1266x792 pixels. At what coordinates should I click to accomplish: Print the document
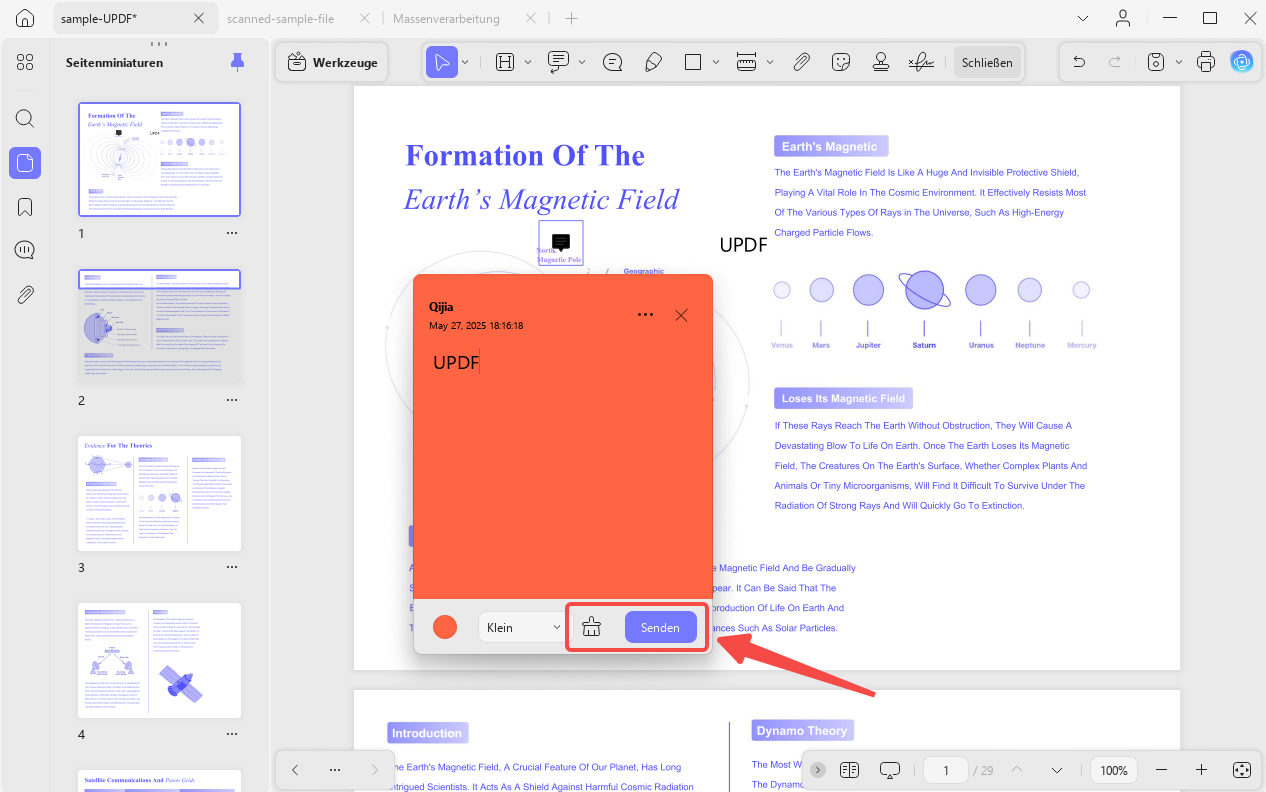point(1206,62)
